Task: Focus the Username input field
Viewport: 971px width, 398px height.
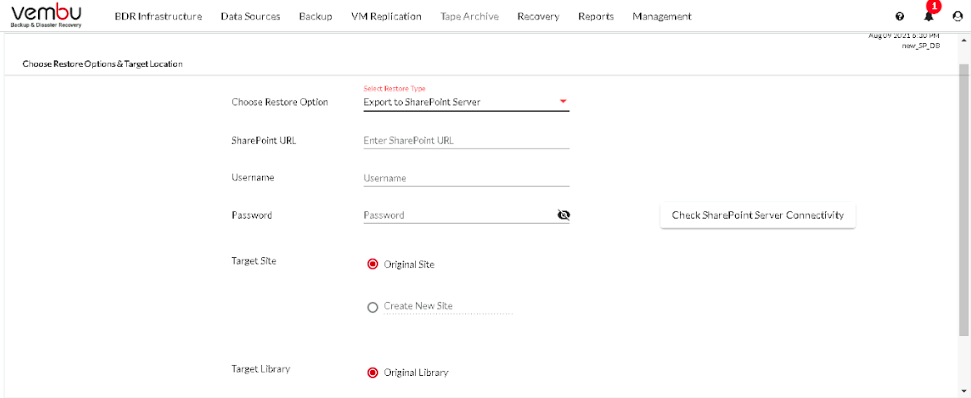Action: pyautogui.click(x=466, y=178)
